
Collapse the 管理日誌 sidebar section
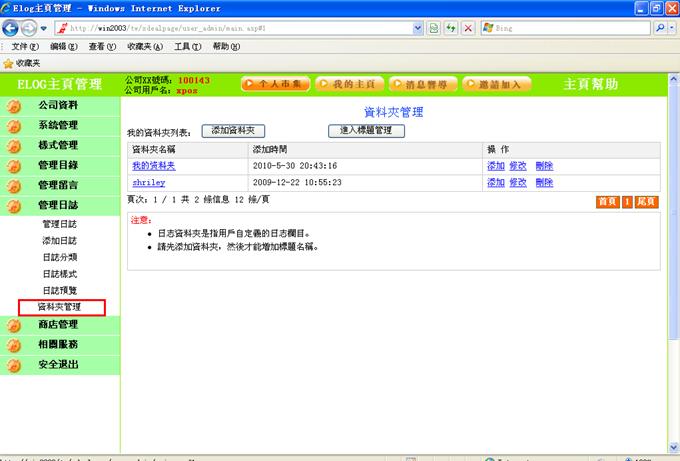pos(58,205)
